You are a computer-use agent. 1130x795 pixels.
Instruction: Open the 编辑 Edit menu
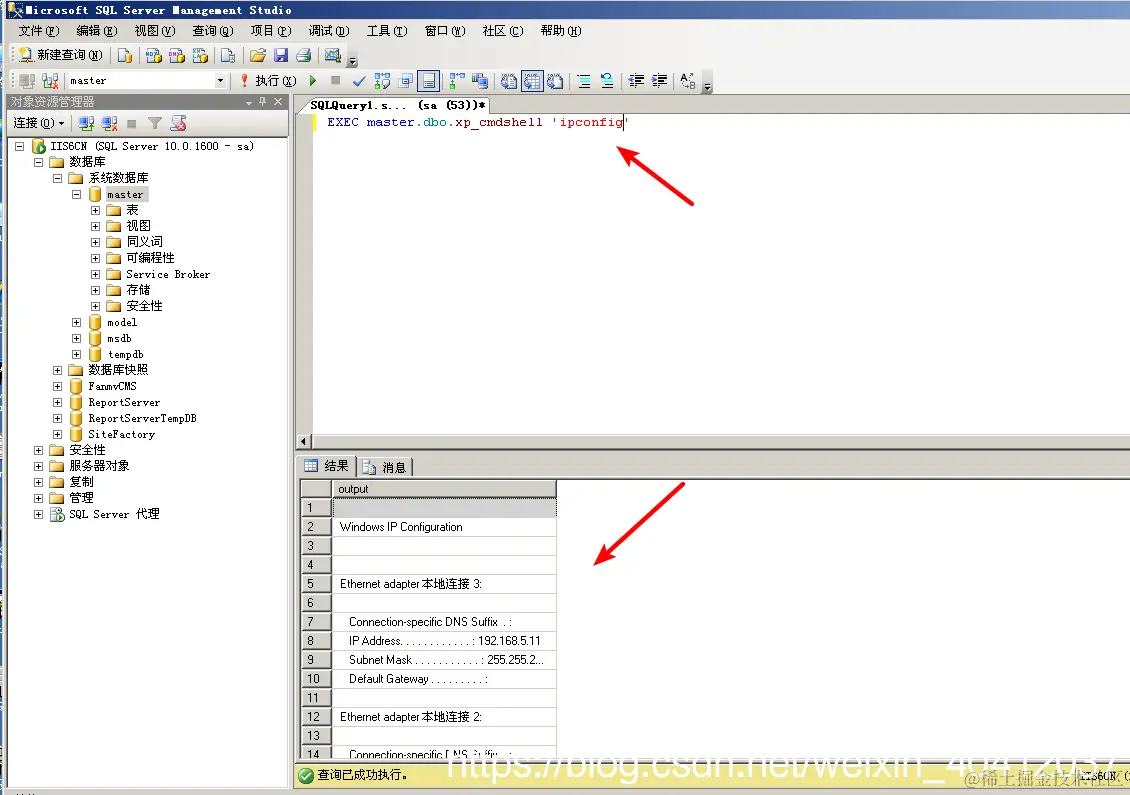(97, 31)
